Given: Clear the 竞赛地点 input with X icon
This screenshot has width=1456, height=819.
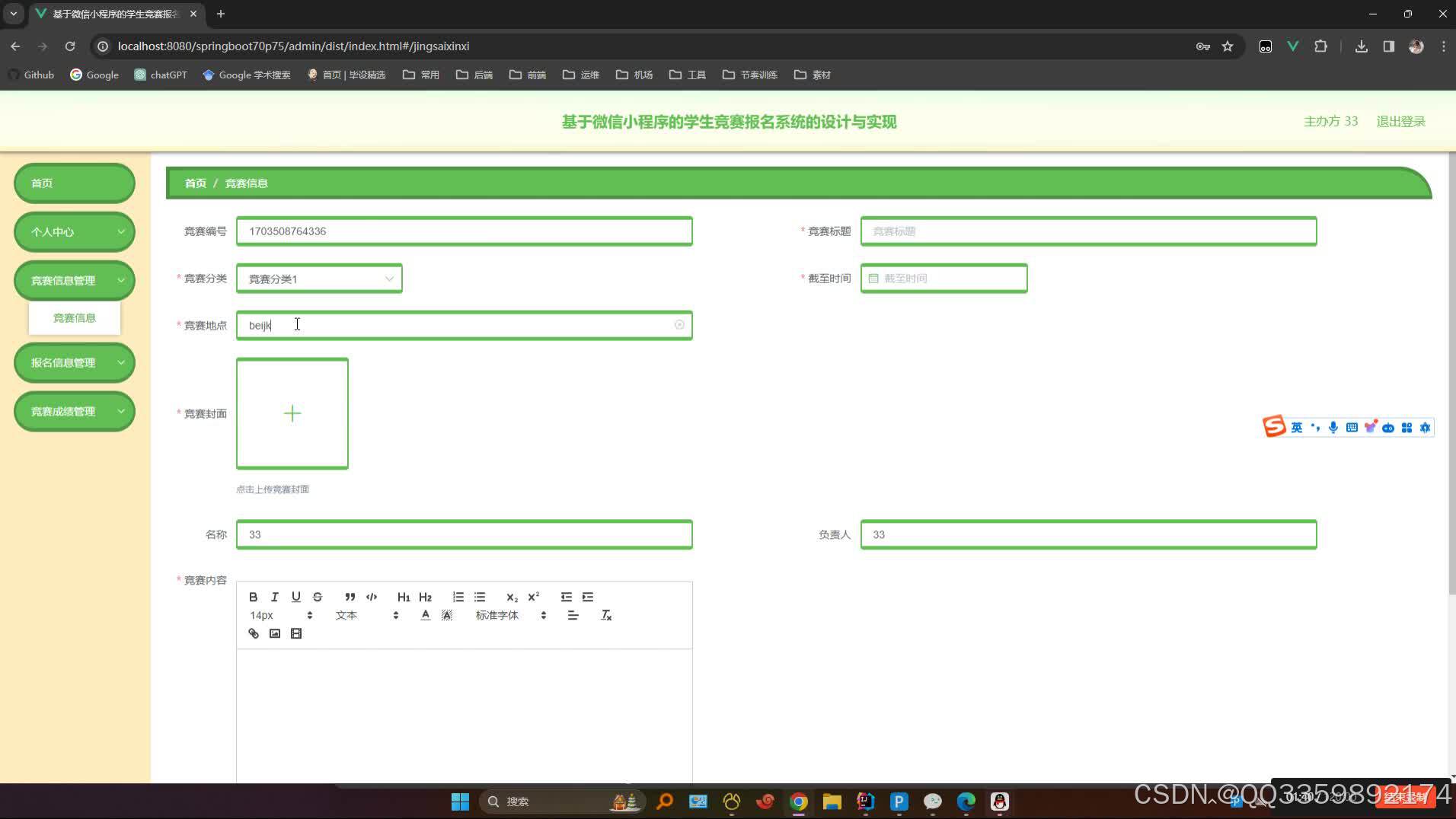Looking at the screenshot, I should (x=679, y=325).
